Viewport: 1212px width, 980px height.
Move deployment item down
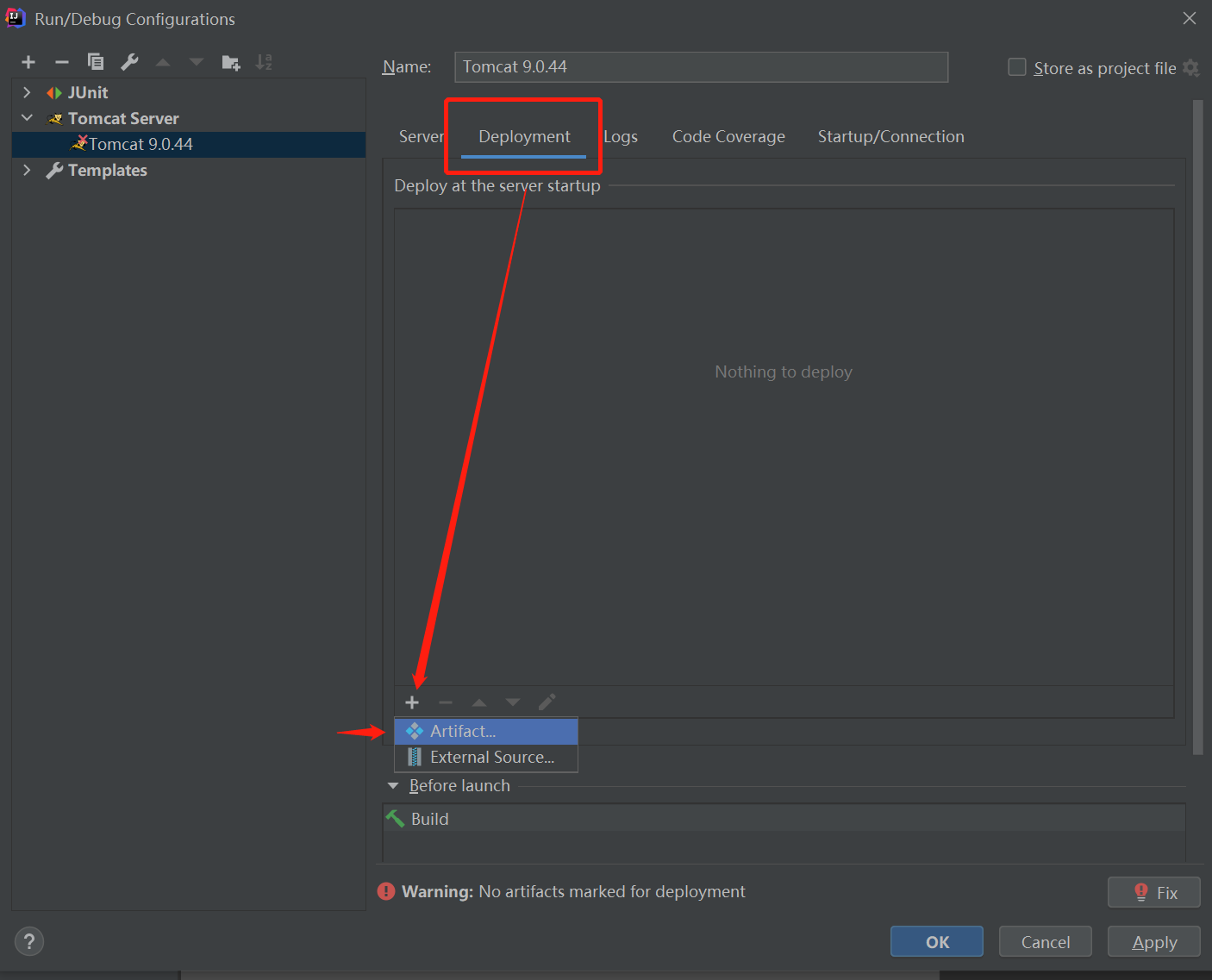point(513,702)
